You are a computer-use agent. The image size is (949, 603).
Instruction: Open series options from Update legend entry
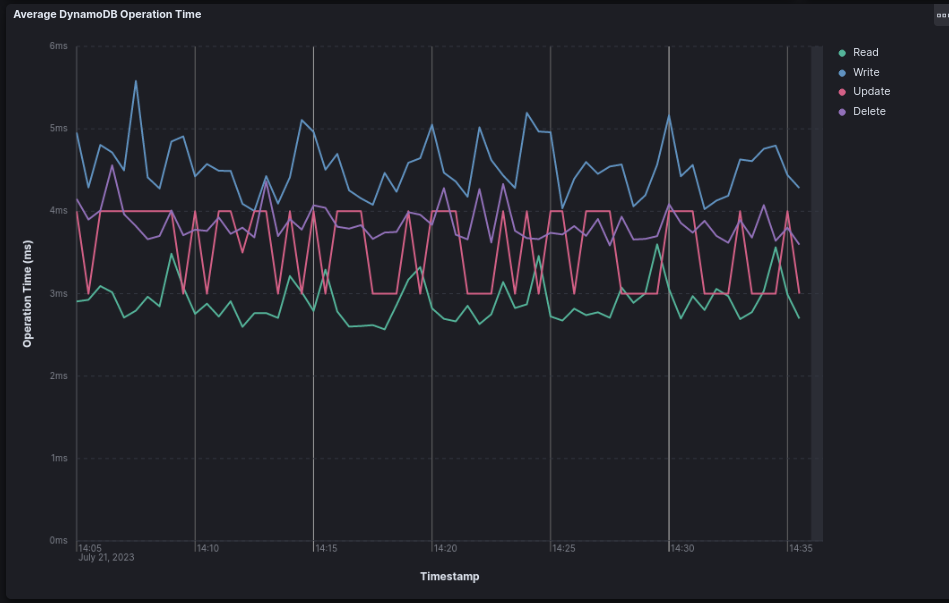(869, 91)
